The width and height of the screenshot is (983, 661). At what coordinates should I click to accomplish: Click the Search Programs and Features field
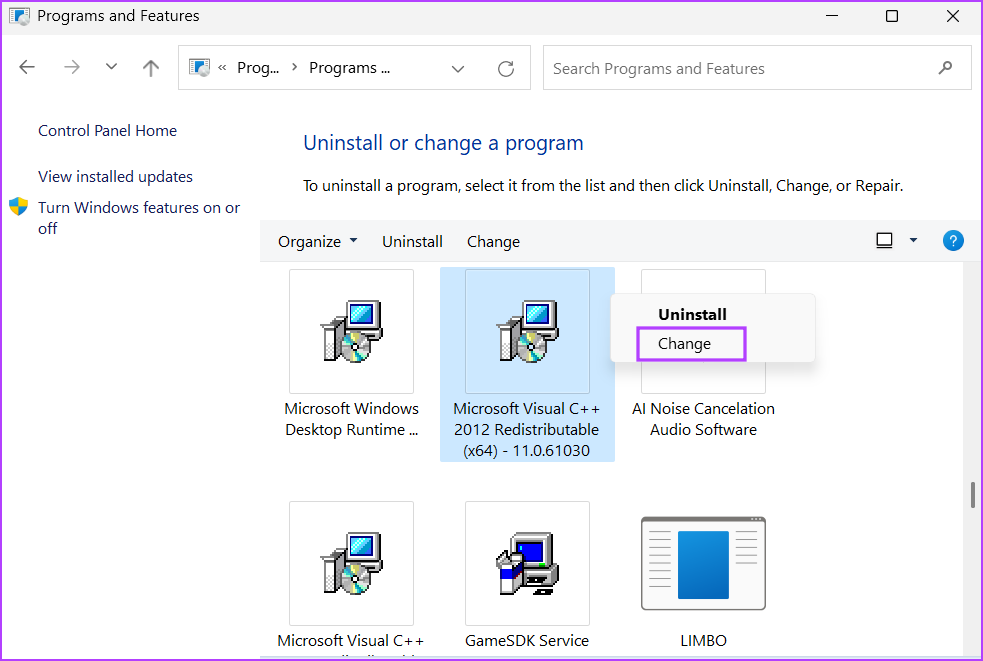tap(740, 69)
